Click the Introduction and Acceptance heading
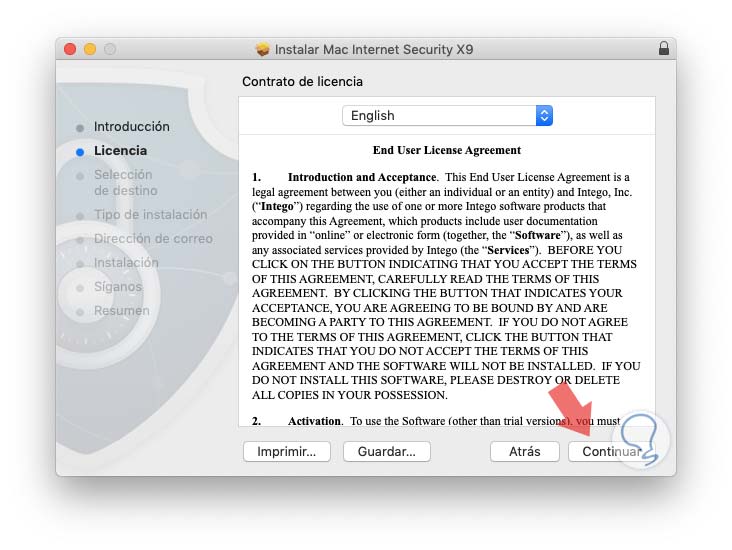 coord(362,177)
